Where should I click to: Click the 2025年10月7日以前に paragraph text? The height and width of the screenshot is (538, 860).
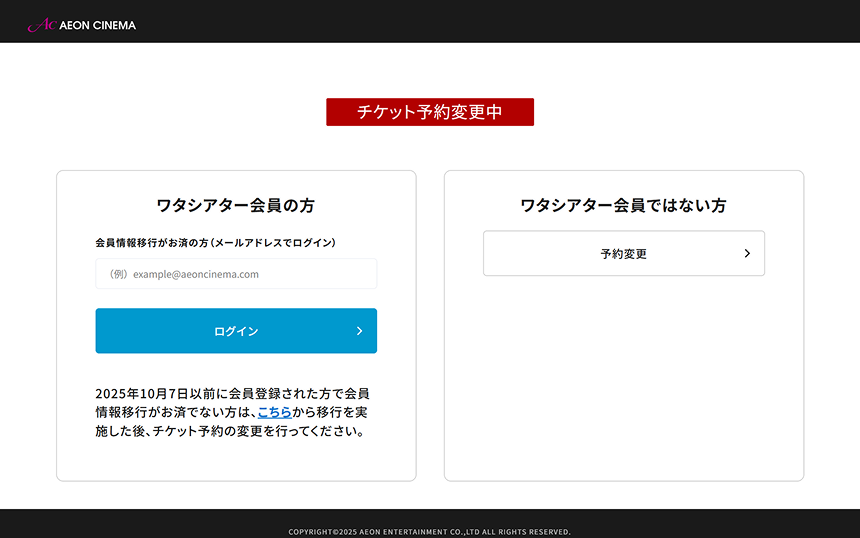233,412
